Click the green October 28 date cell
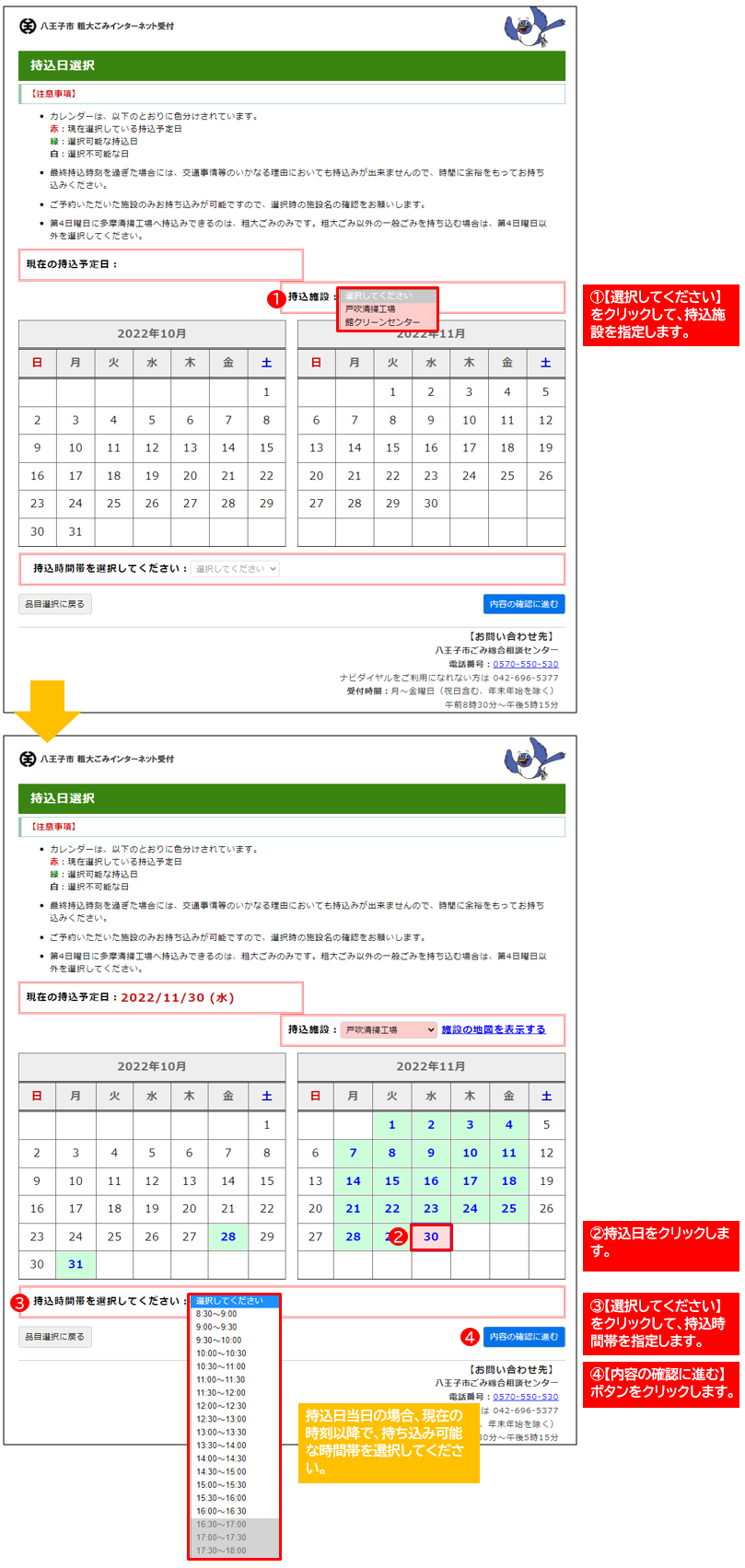This screenshot has width=745, height=1568. [x=228, y=1237]
